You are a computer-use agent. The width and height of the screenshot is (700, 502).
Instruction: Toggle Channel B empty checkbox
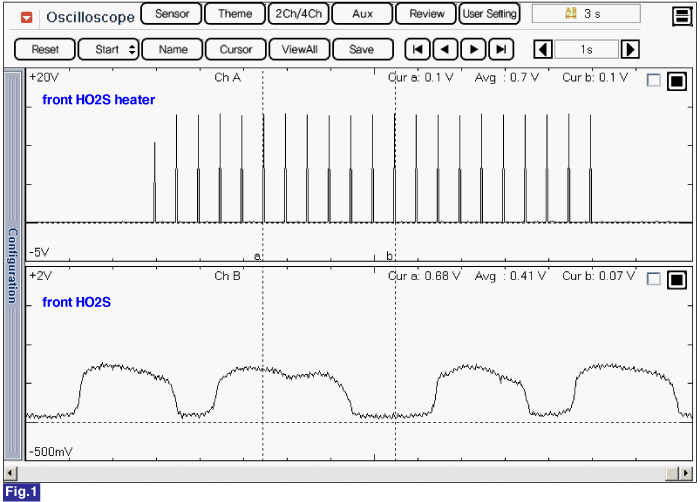tap(654, 279)
